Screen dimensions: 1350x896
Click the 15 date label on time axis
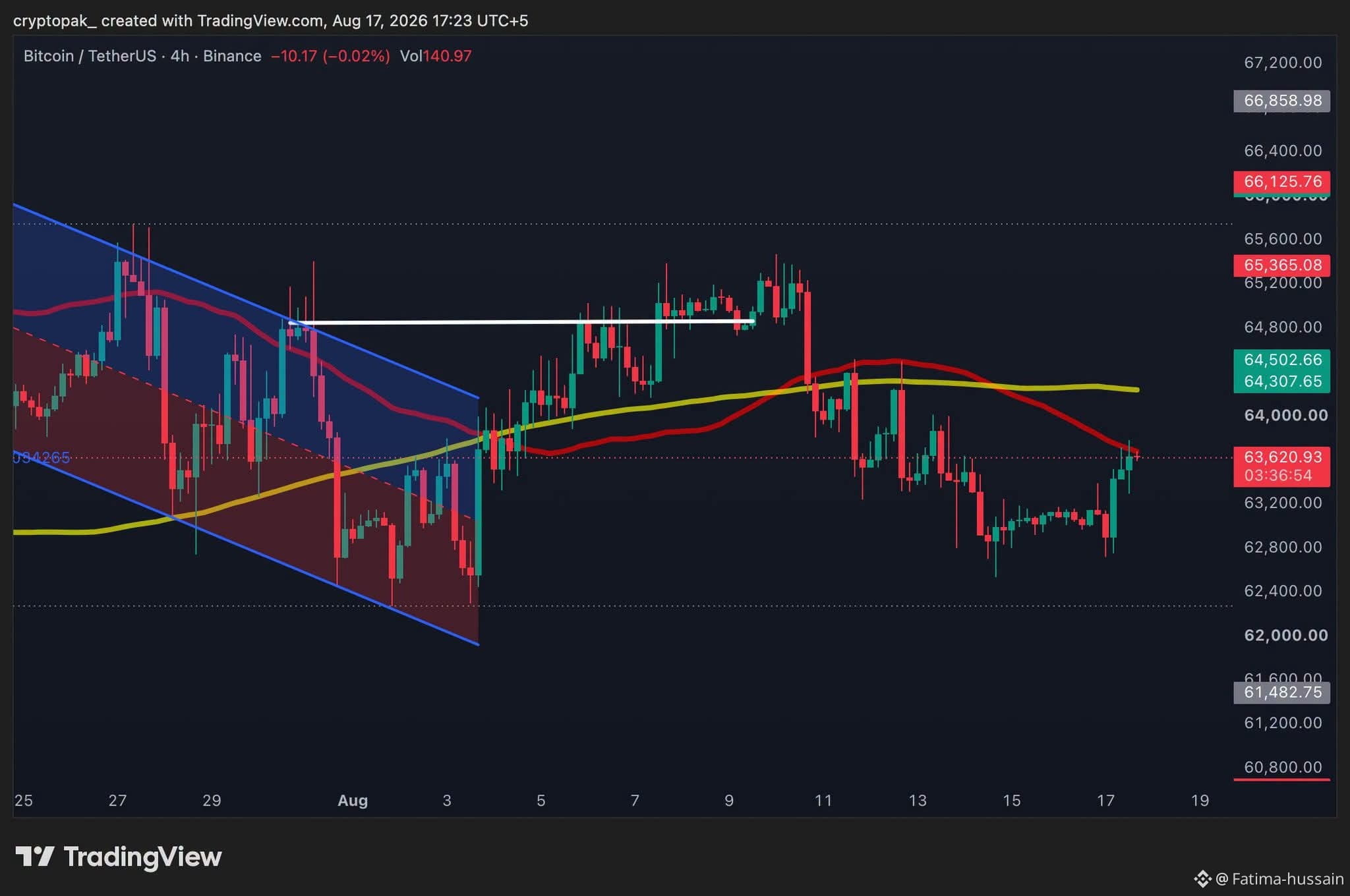click(x=1012, y=800)
